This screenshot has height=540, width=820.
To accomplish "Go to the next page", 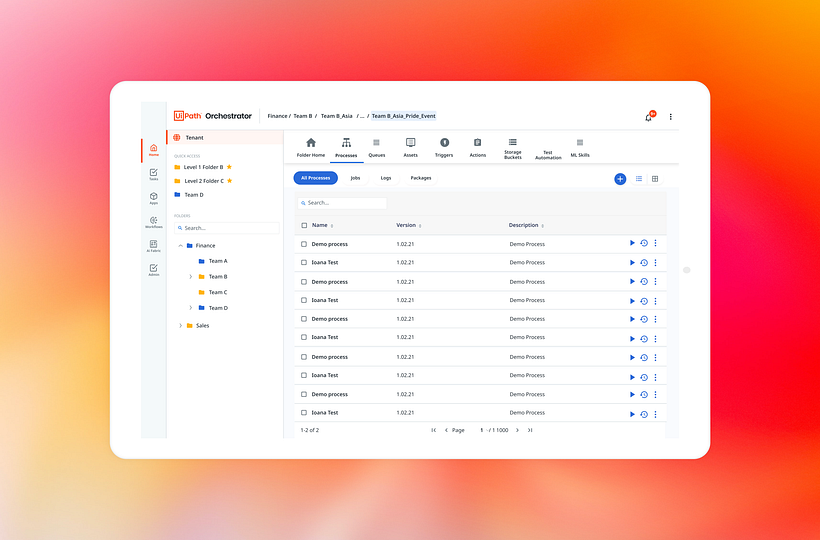I will coord(517,430).
